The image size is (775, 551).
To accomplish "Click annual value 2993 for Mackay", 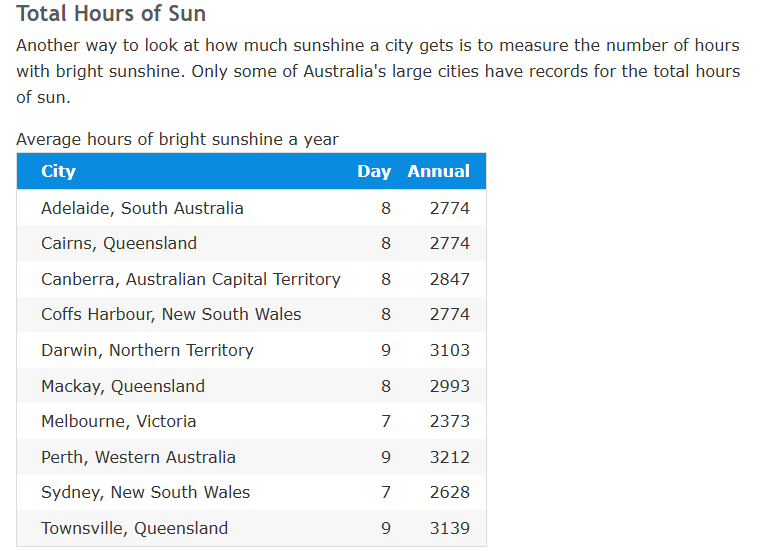I will click(x=449, y=386).
